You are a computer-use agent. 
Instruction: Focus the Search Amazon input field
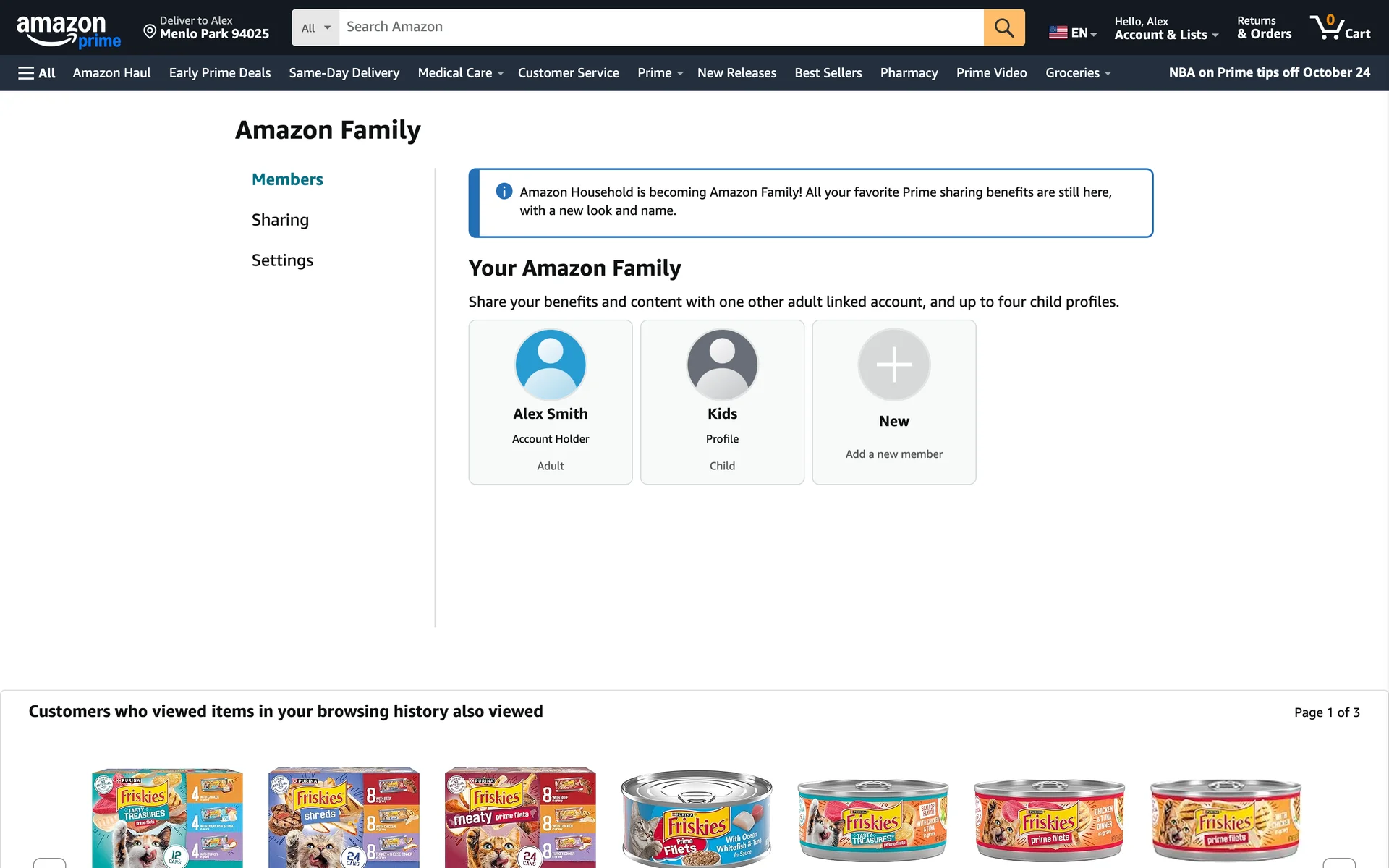(x=660, y=27)
